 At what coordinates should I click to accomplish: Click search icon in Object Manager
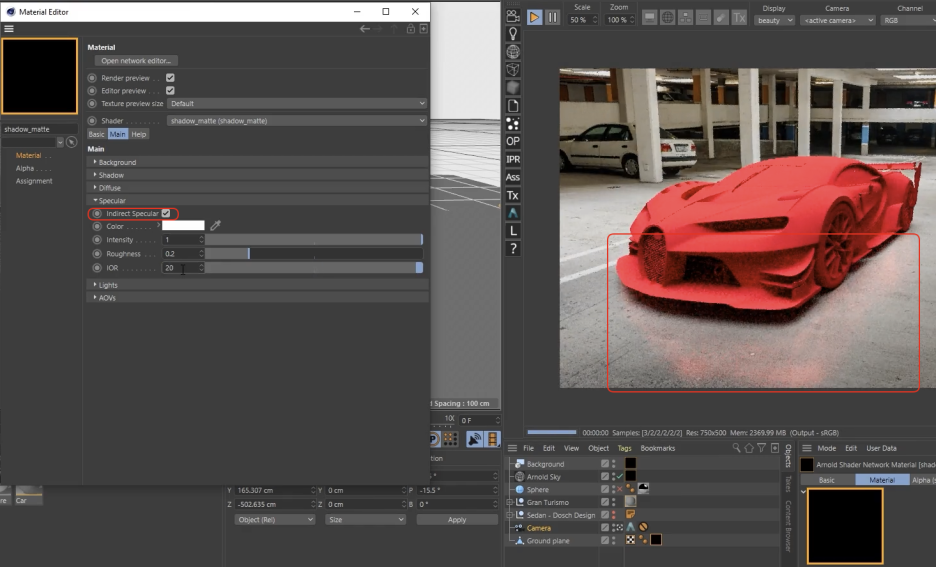[x=737, y=448]
